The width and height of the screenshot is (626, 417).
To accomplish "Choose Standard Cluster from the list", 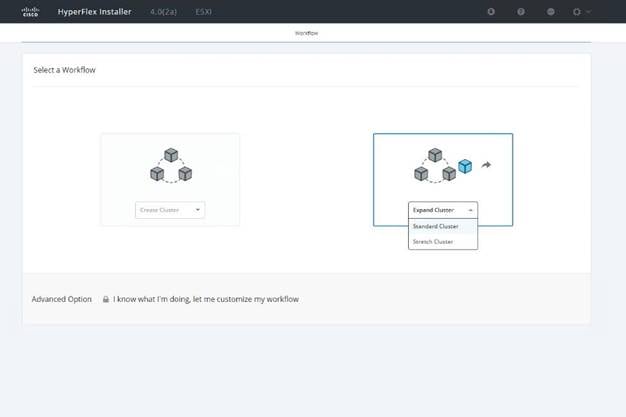I will (443, 226).
